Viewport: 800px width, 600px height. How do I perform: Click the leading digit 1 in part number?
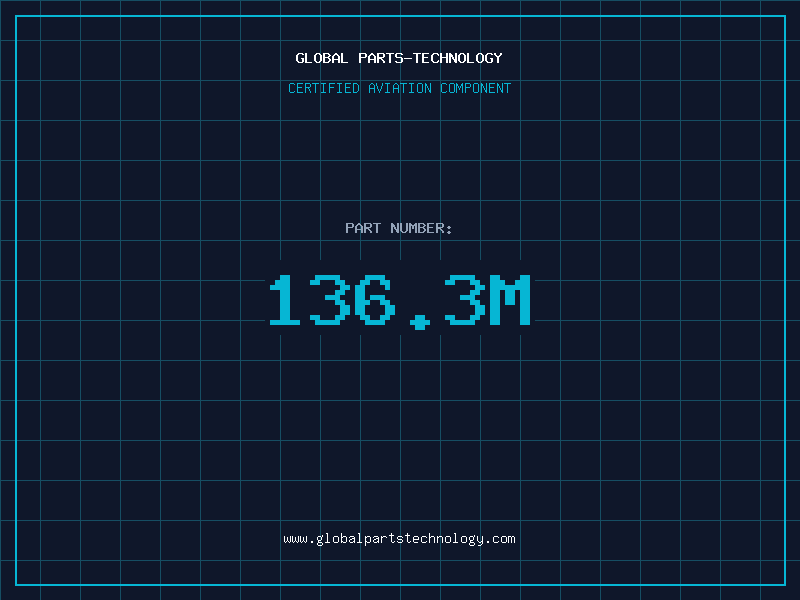285,300
